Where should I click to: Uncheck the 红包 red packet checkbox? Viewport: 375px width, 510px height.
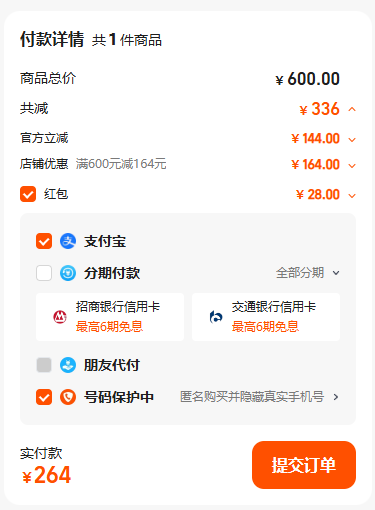click(28, 194)
